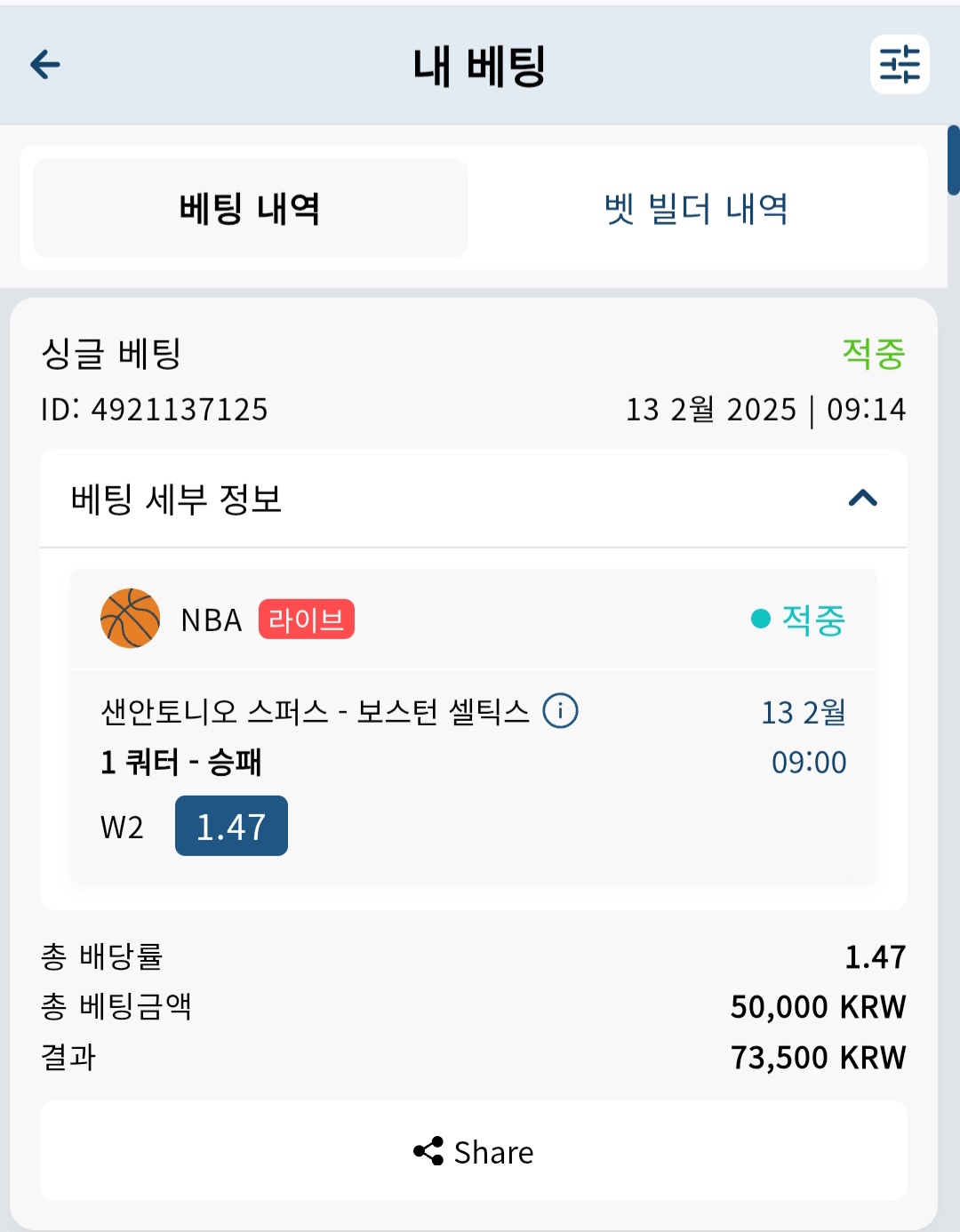Toggle the 베팅 세부 정보 section header

474,499
